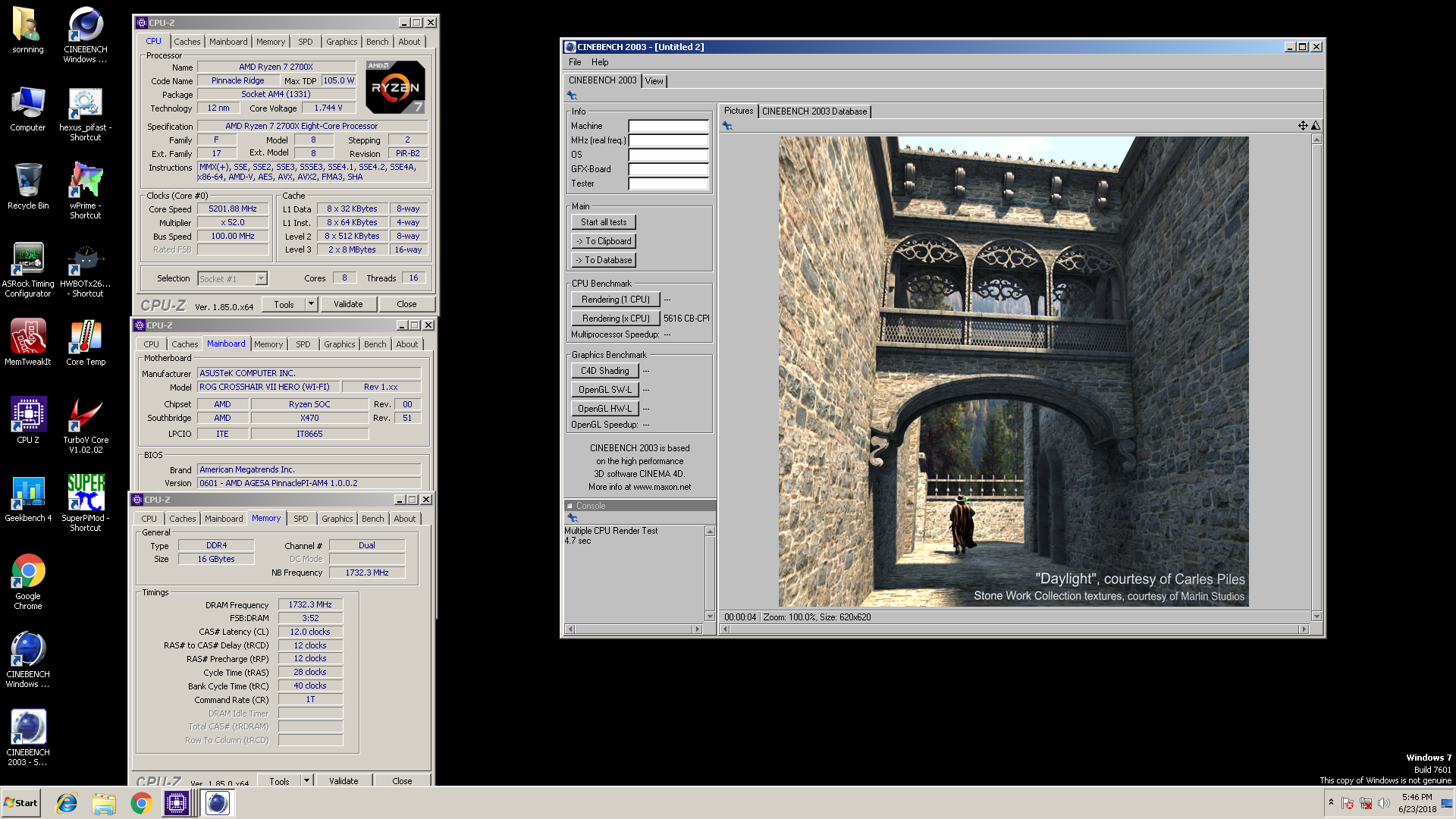Run the C4D Shading test
This screenshot has width=1456, height=819.
[x=605, y=371]
